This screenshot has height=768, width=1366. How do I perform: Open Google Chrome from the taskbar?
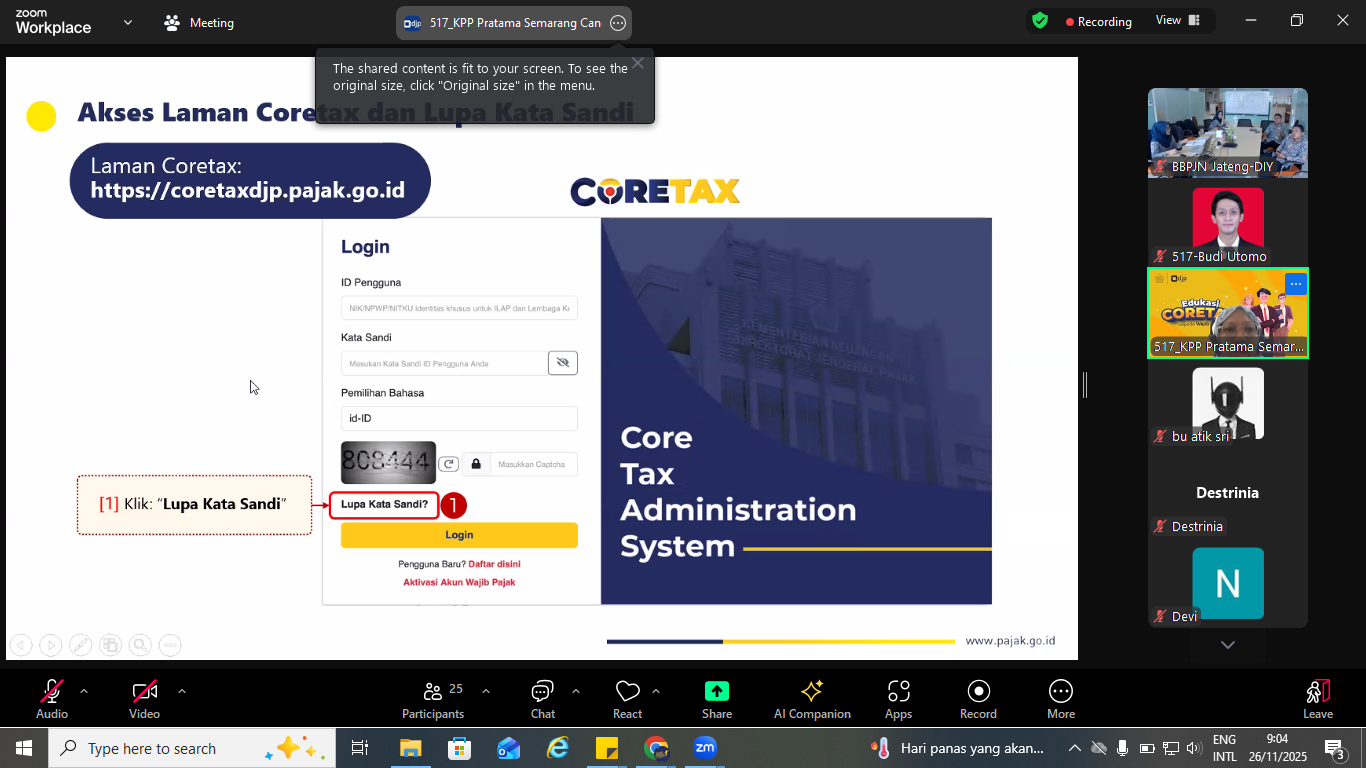(656, 748)
